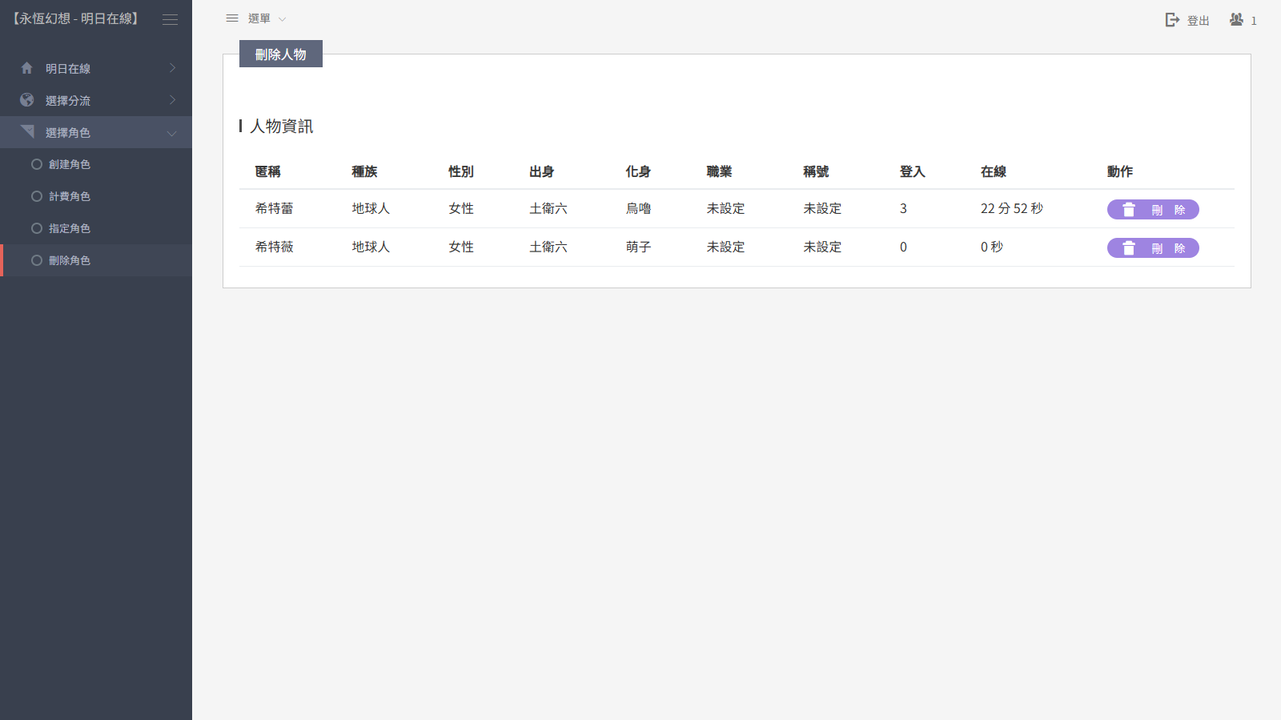Click 職業 value 未設定 in 希特蕾 row
1281x720 pixels.
725,209
